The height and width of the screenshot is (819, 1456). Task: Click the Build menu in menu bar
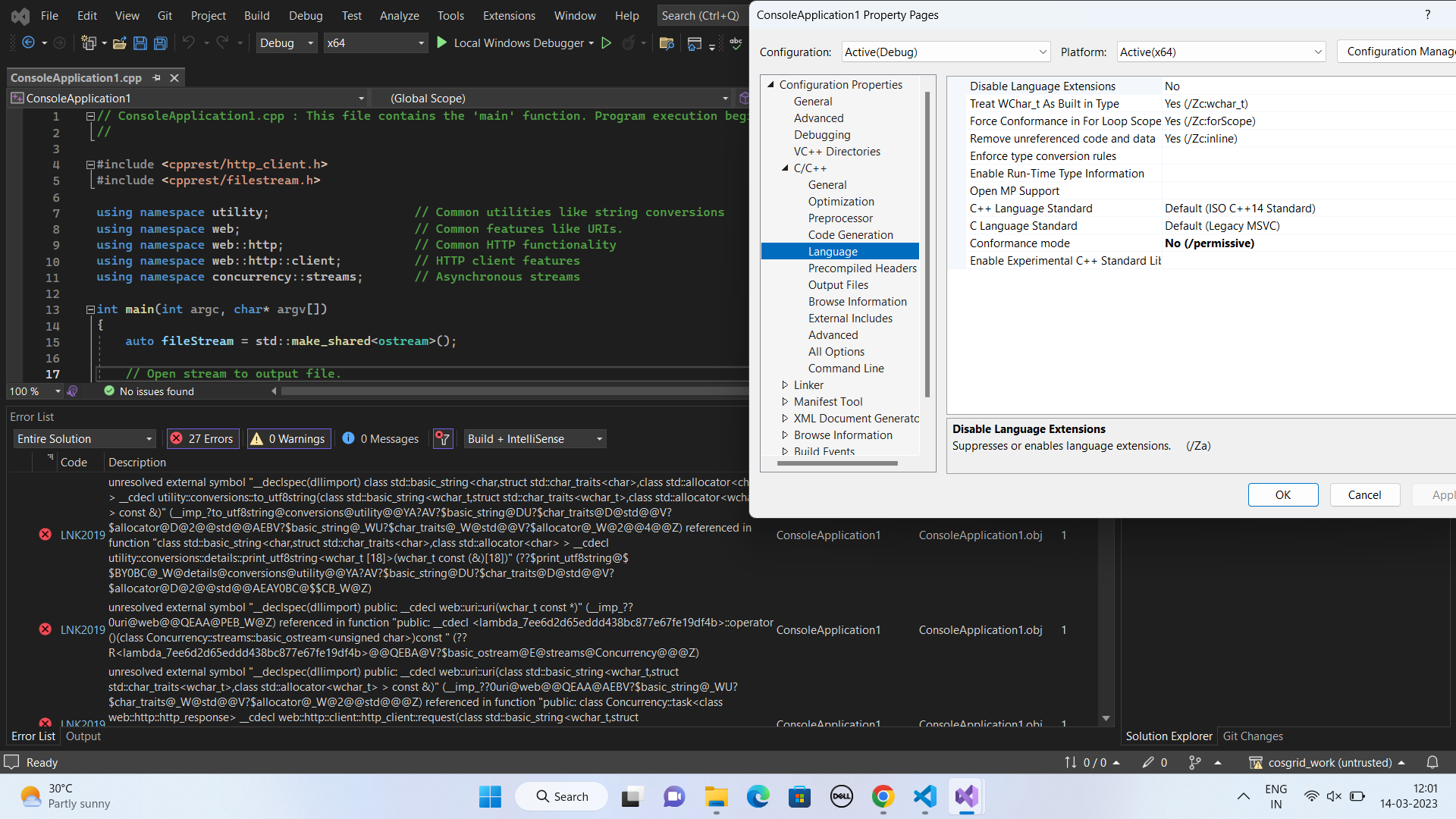256,15
